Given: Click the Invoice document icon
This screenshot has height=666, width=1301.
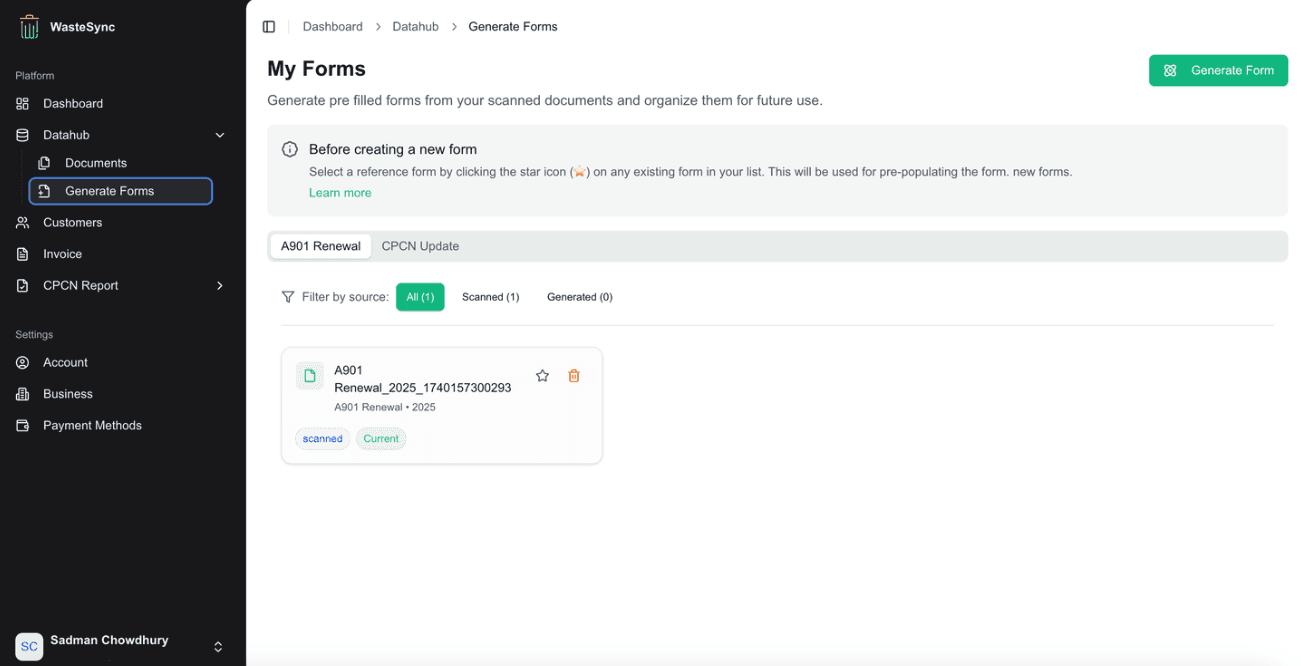Looking at the screenshot, I should click(23, 254).
